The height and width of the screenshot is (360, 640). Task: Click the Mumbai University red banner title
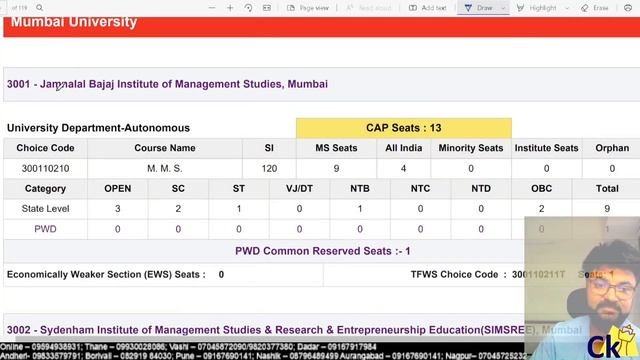[74, 22]
